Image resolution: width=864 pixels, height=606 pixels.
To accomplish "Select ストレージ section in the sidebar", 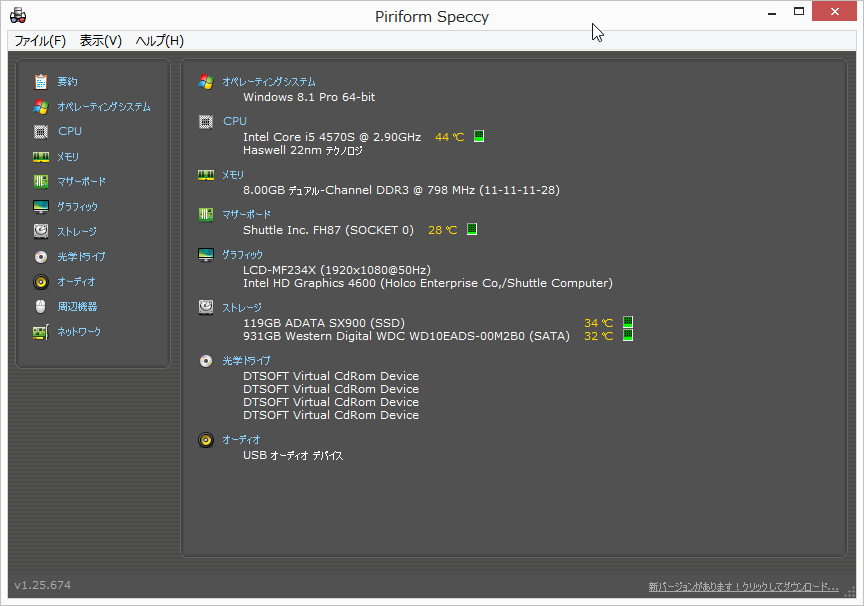I will [77, 232].
